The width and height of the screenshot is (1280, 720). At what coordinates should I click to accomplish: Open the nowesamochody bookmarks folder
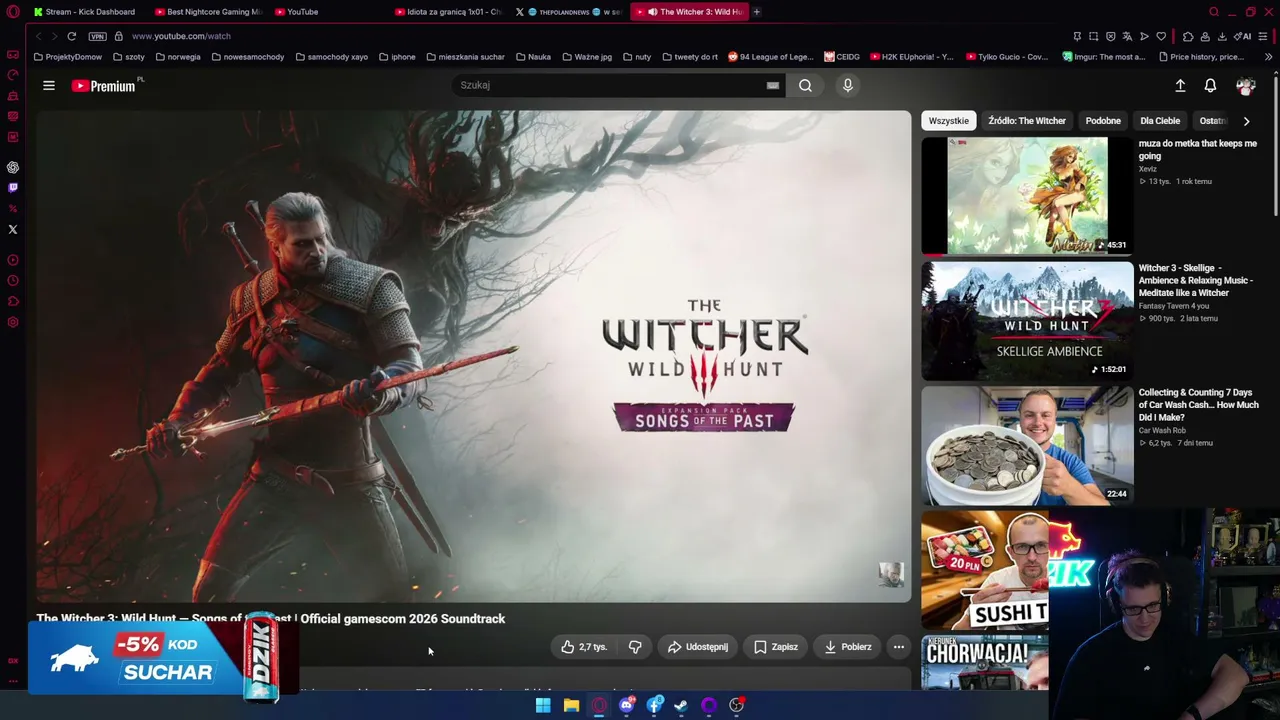point(248,57)
